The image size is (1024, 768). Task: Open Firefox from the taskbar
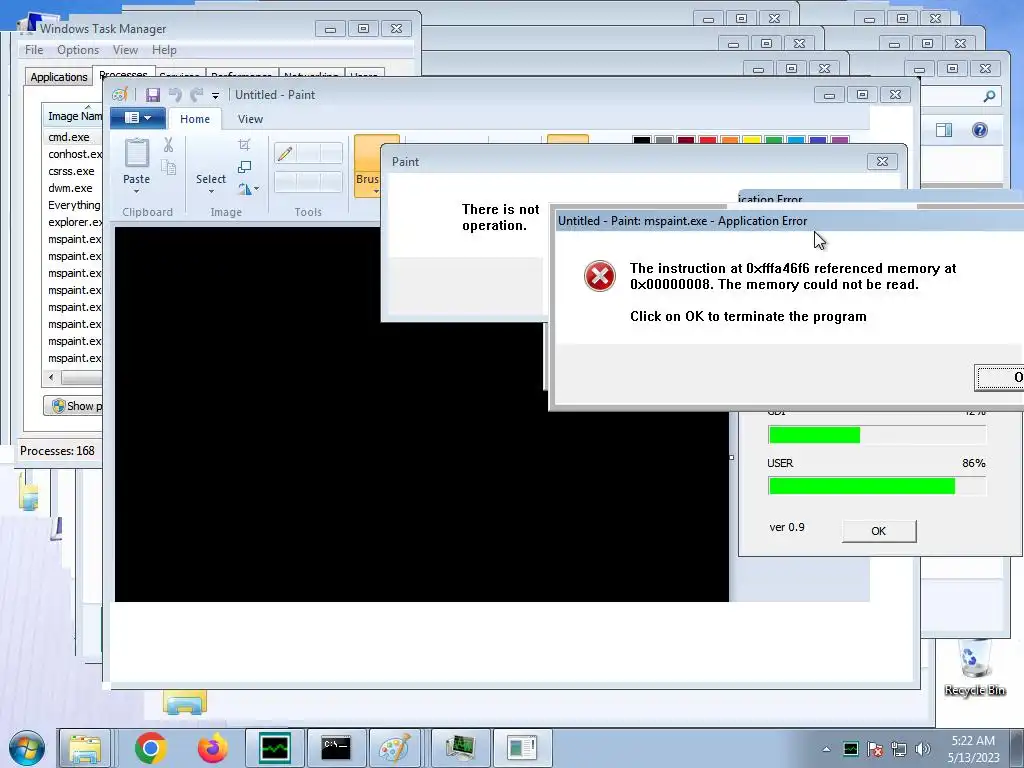pyautogui.click(x=212, y=748)
